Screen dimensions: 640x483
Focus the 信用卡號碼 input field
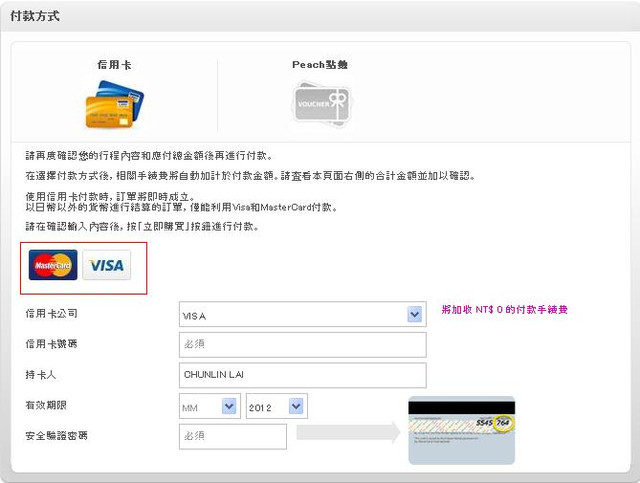(302, 345)
